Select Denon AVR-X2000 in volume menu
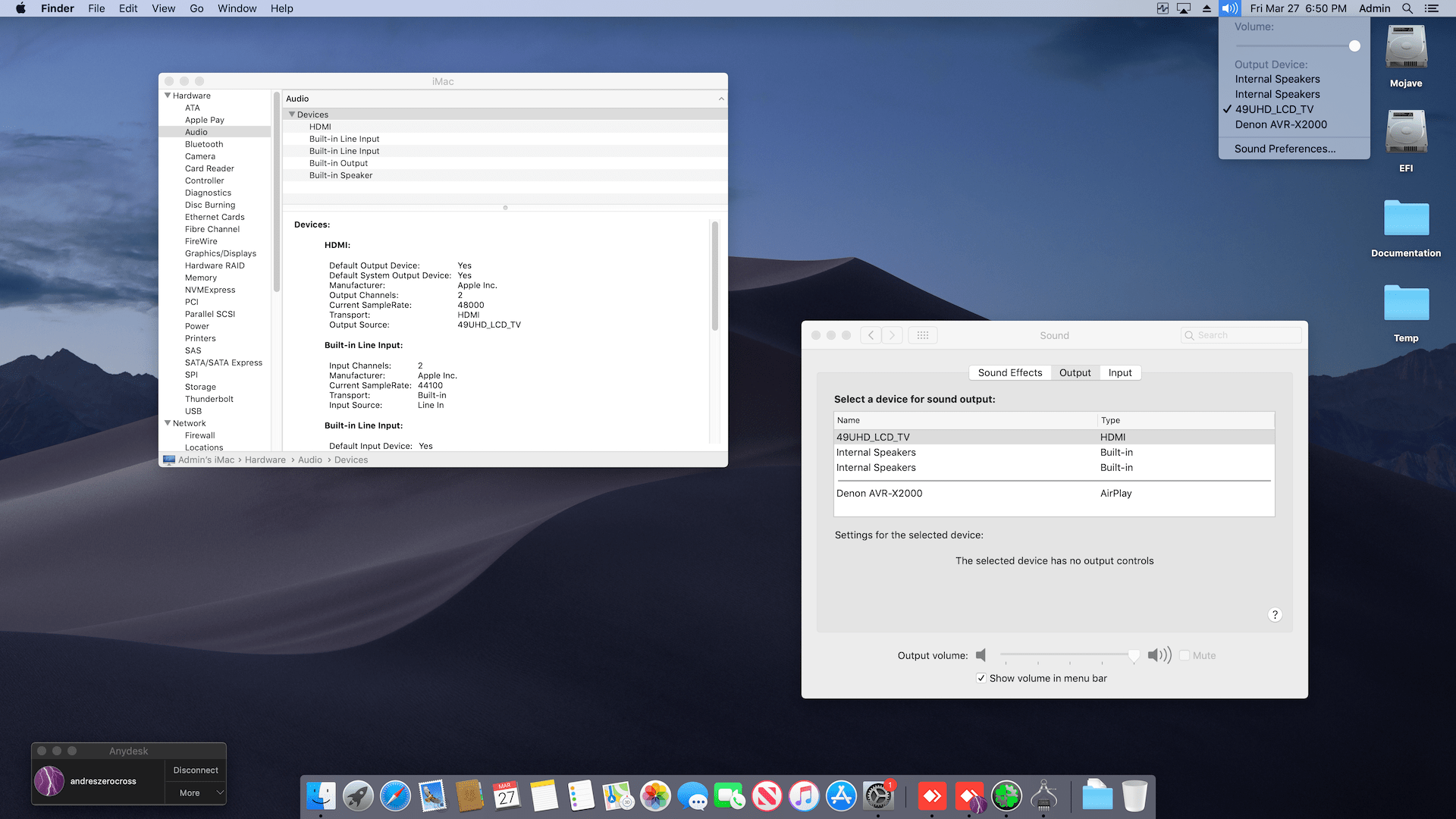 pos(1281,124)
